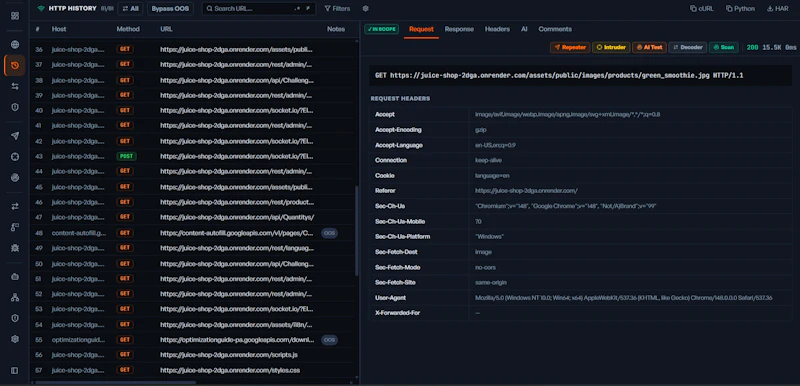Export the request as Python

pyautogui.click(x=740, y=9)
